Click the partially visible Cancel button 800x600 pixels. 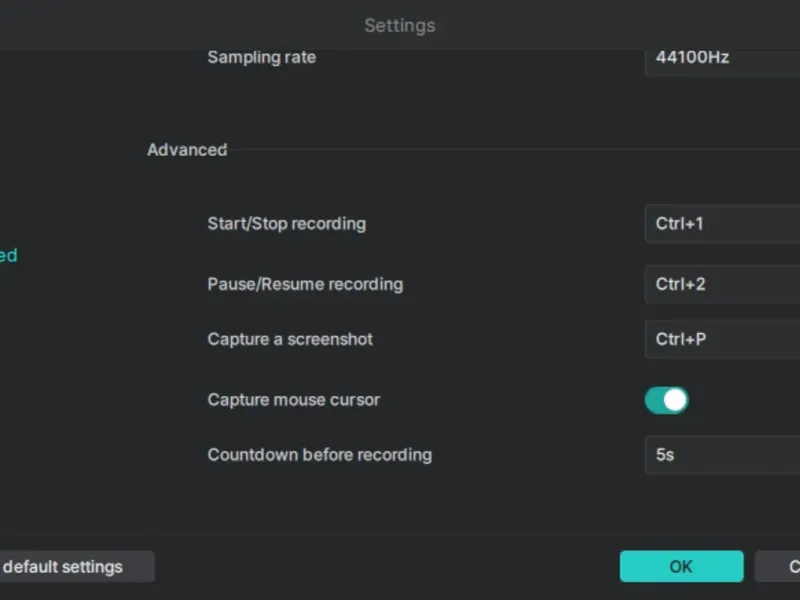click(779, 567)
